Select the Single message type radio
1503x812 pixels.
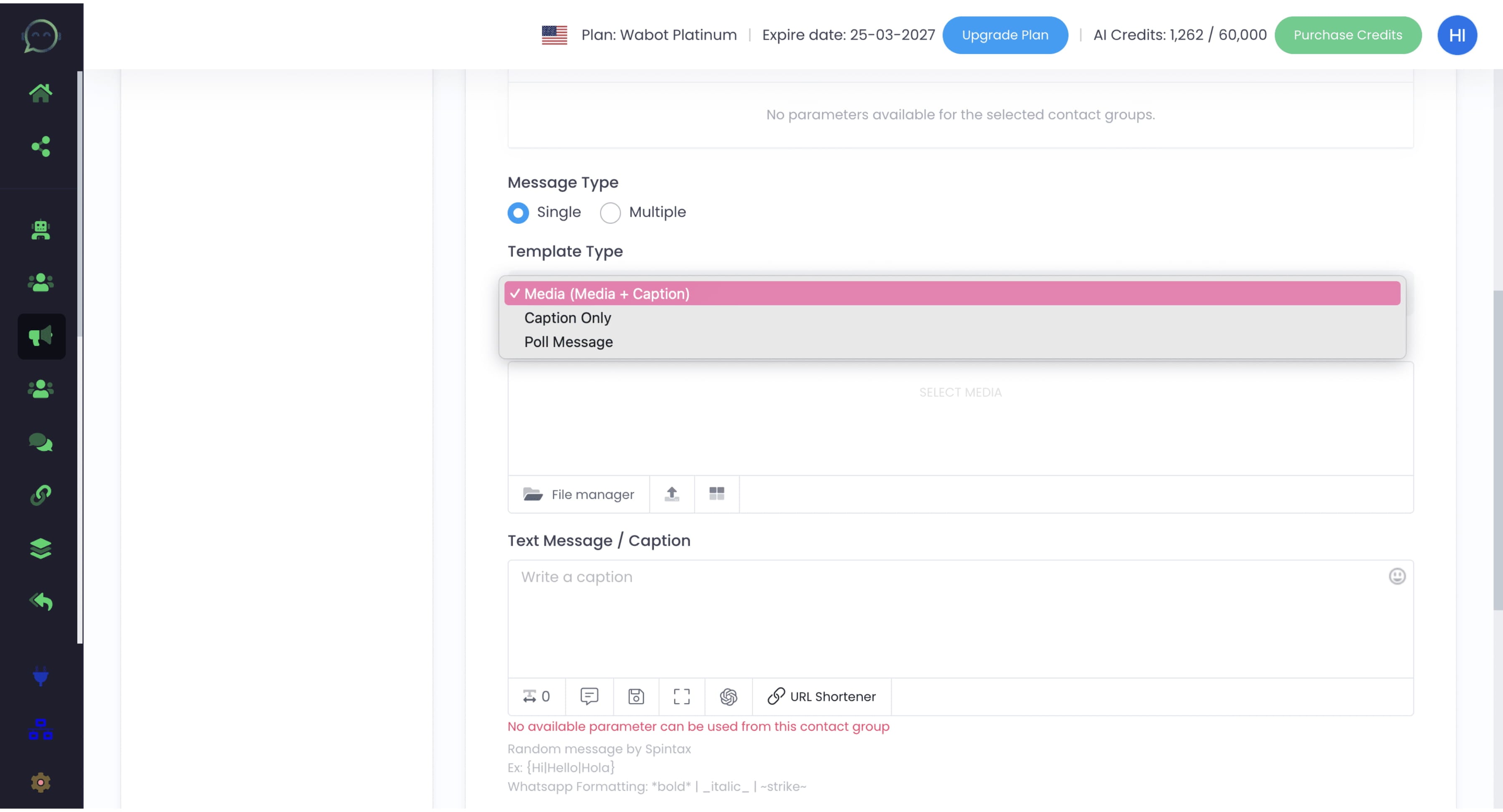coord(518,212)
